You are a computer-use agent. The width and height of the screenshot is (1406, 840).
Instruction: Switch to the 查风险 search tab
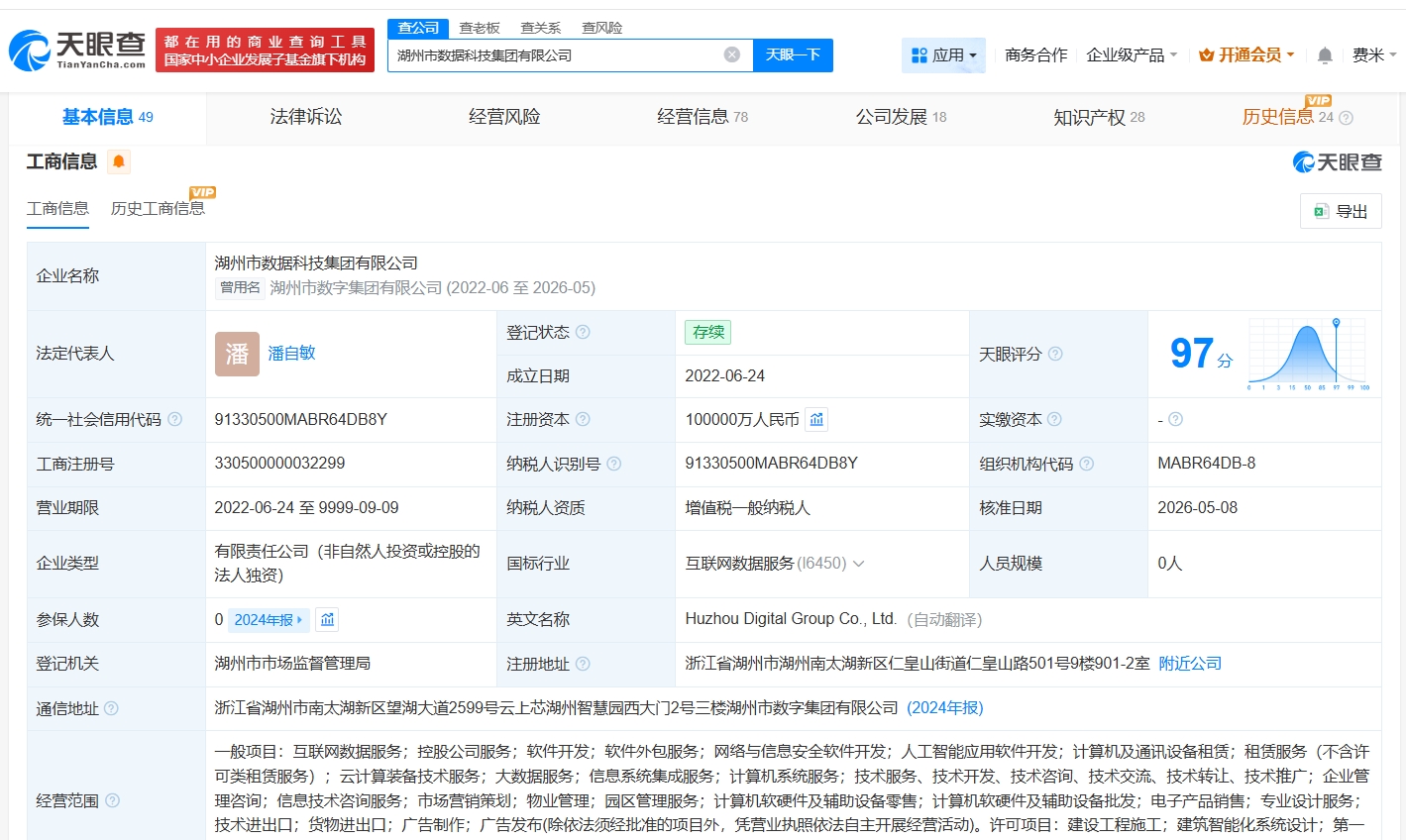(602, 28)
